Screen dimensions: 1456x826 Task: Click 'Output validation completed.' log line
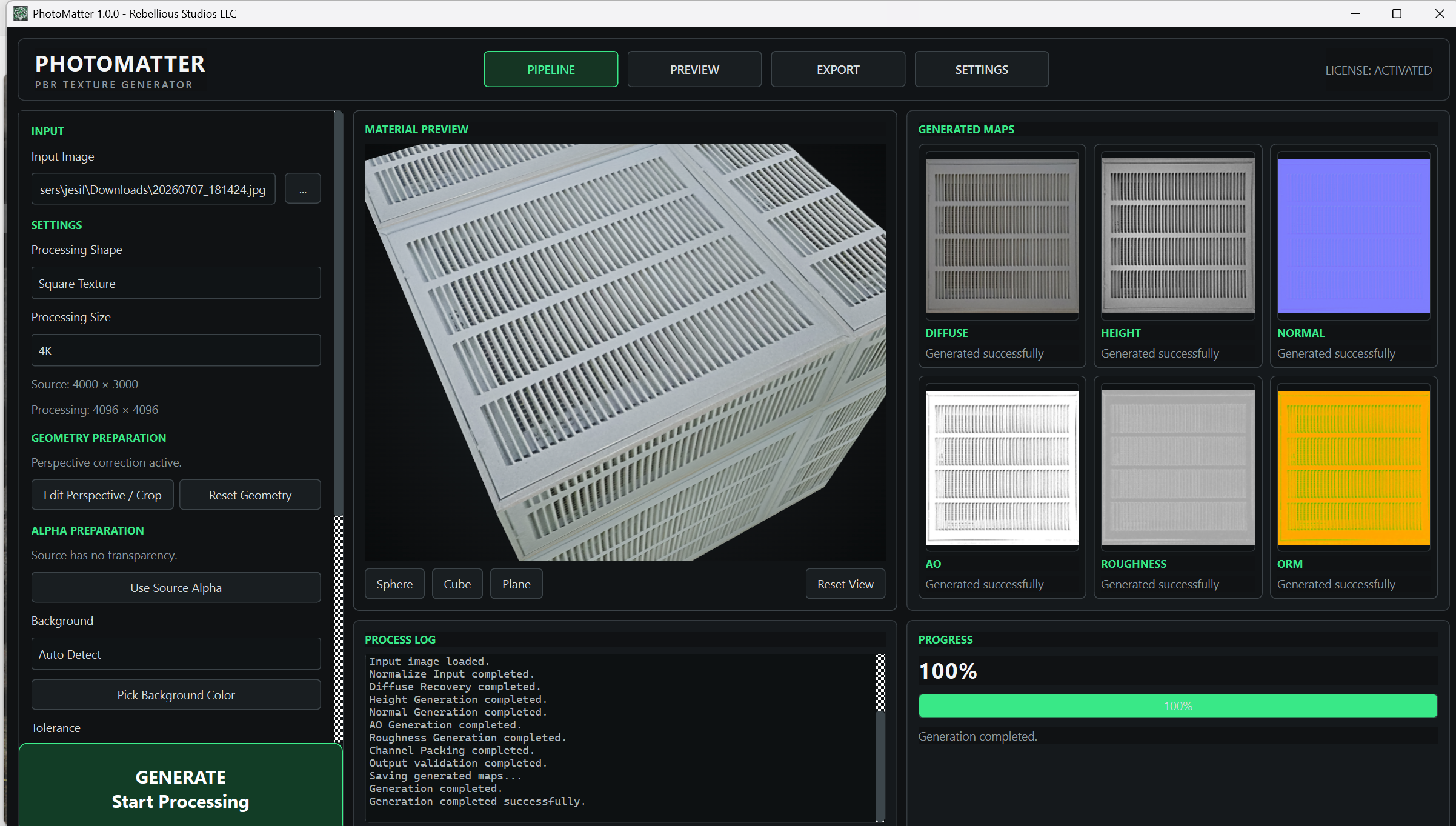[458, 763]
